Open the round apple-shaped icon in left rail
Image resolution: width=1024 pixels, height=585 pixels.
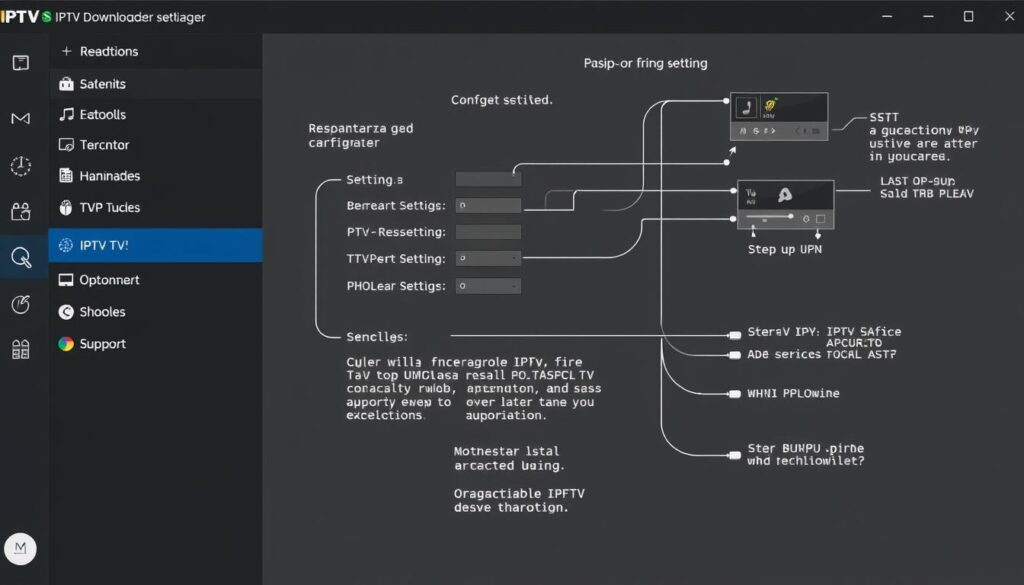tap(20, 304)
